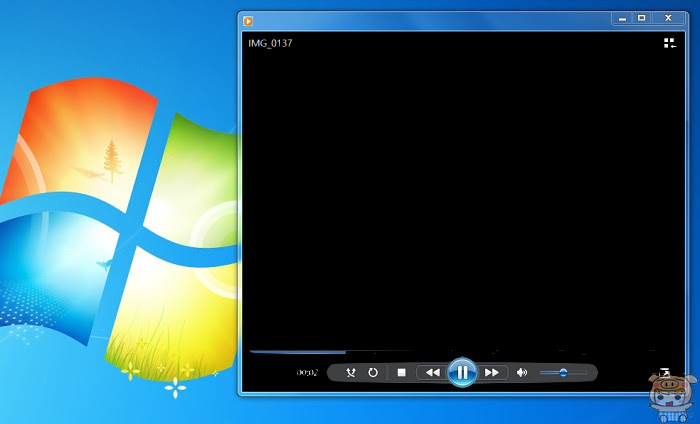
Task: Click the Windows Media Player title icon
Action: pos(248,21)
